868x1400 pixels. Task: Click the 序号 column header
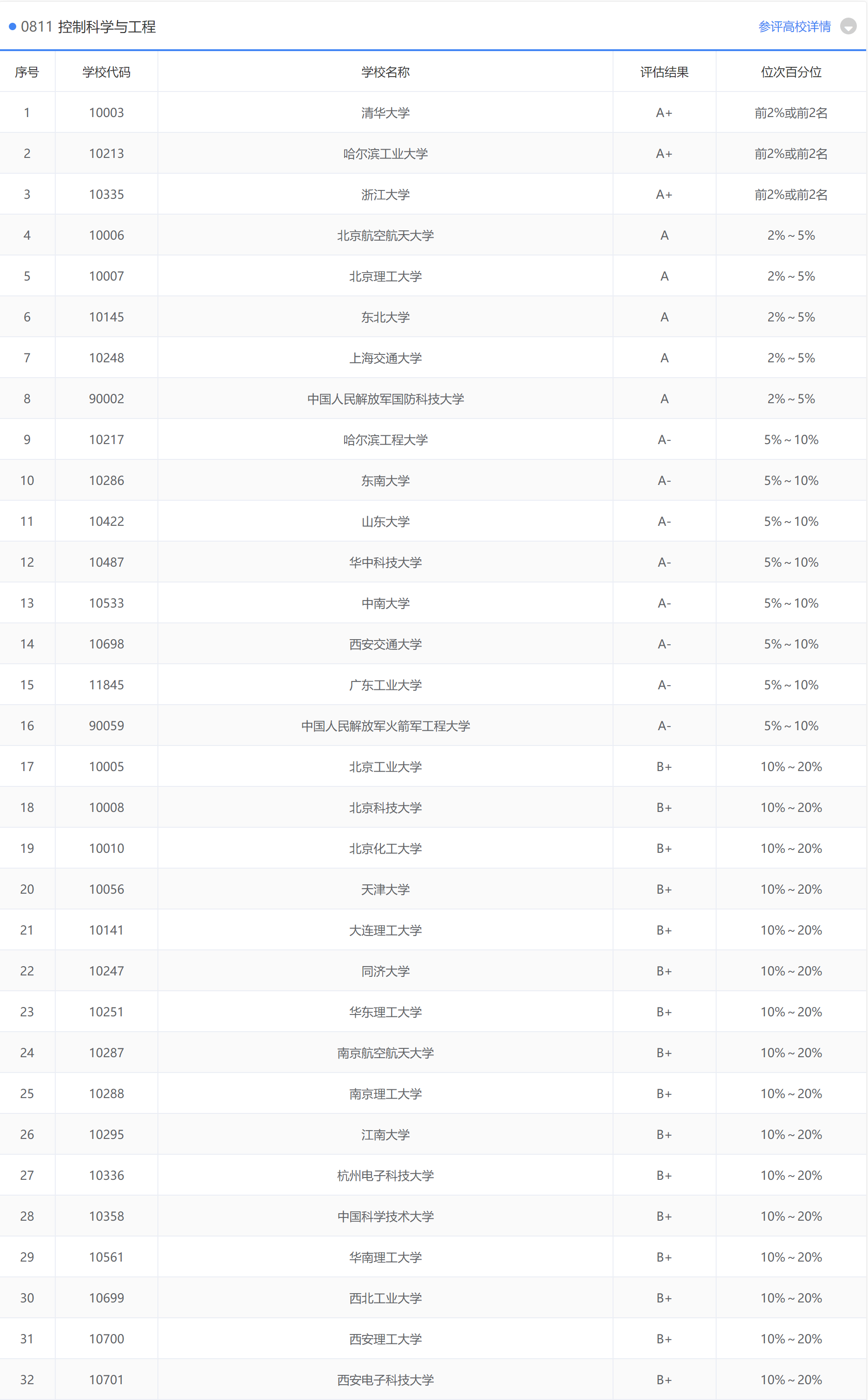pos(27,72)
